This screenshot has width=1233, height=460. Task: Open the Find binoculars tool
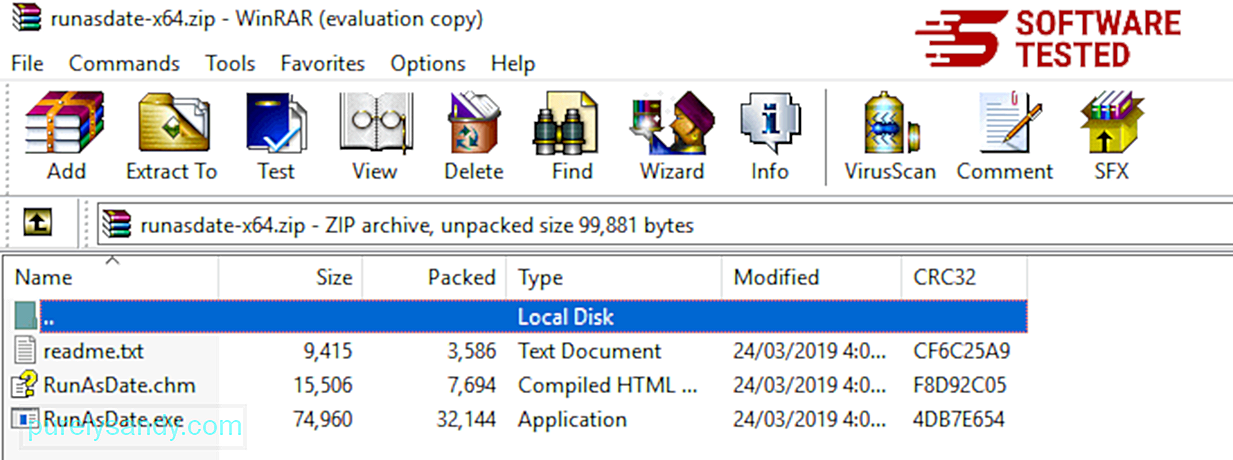[x=572, y=137]
